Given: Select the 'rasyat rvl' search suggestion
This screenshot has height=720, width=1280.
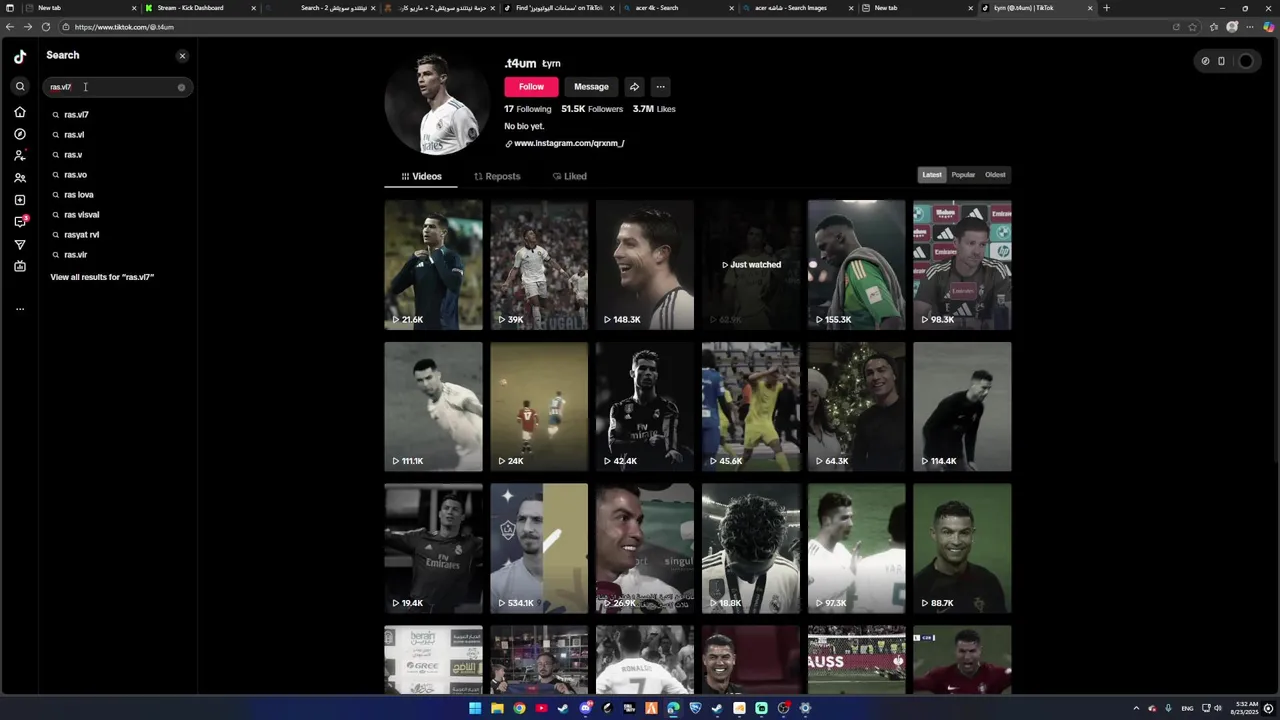Looking at the screenshot, I should coord(81,235).
